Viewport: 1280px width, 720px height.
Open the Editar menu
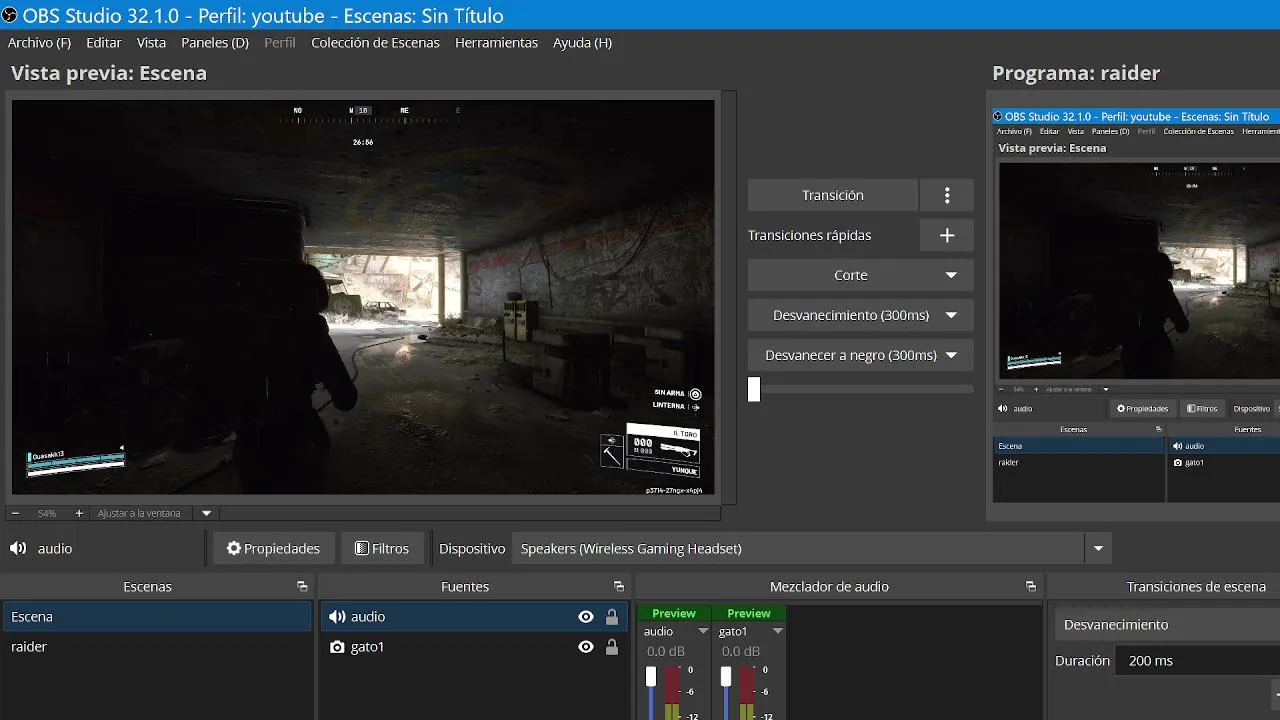104,43
